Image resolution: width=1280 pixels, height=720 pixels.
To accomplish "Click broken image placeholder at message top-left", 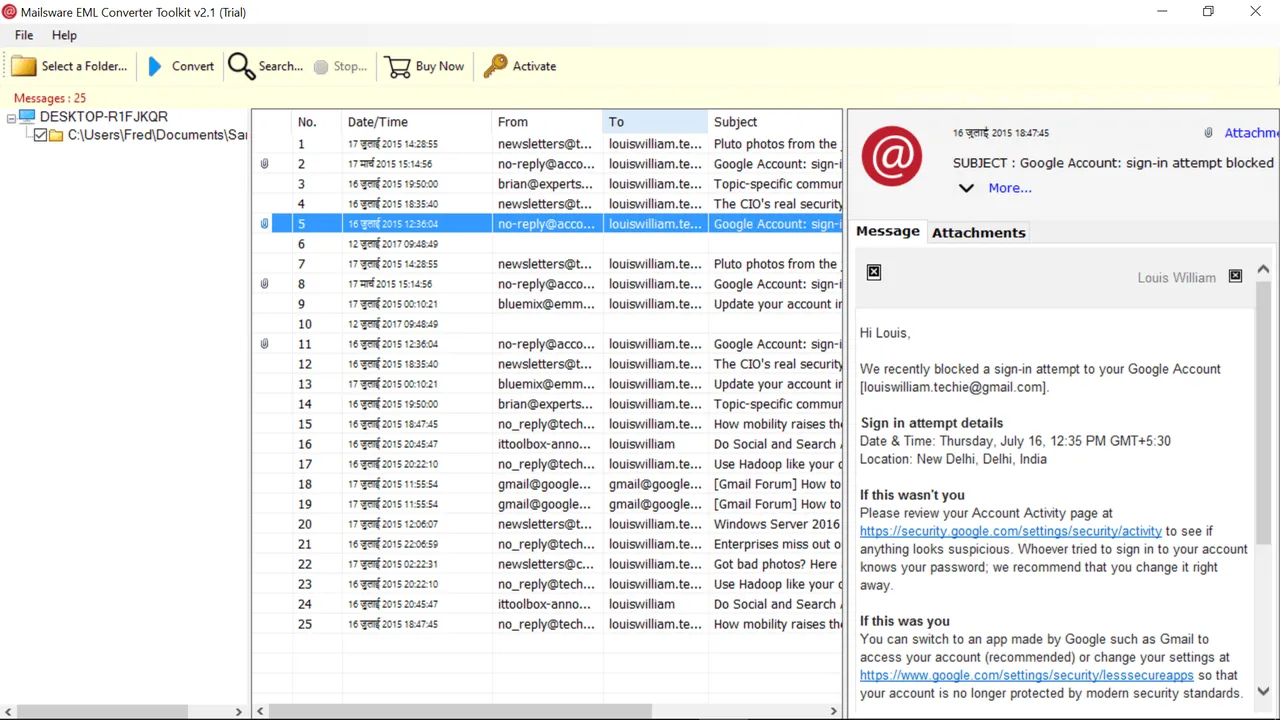I will pos(874,272).
